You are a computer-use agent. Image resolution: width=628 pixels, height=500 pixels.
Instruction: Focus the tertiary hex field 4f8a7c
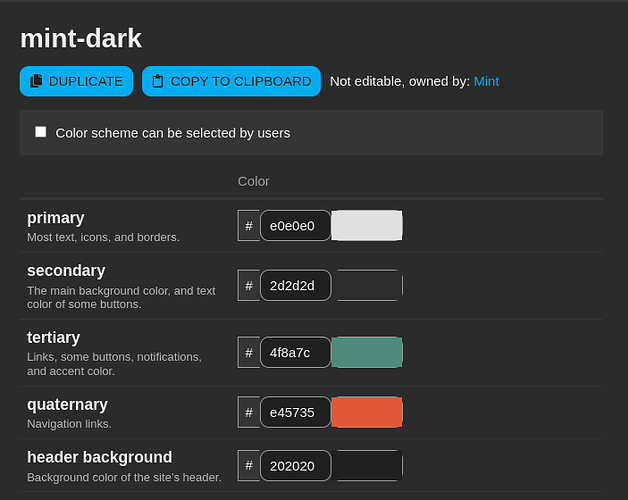click(x=295, y=352)
